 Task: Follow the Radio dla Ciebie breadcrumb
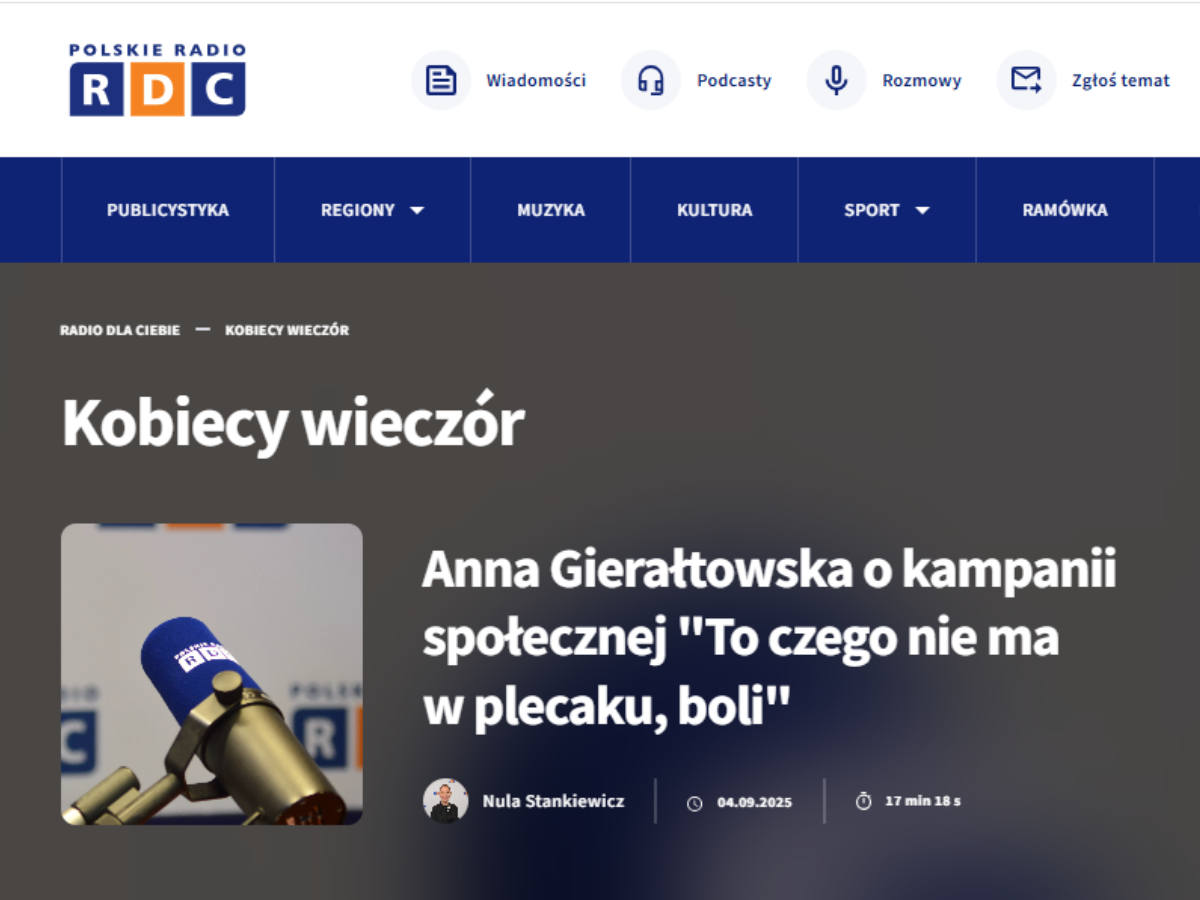pyautogui.click(x=120, y=330)
